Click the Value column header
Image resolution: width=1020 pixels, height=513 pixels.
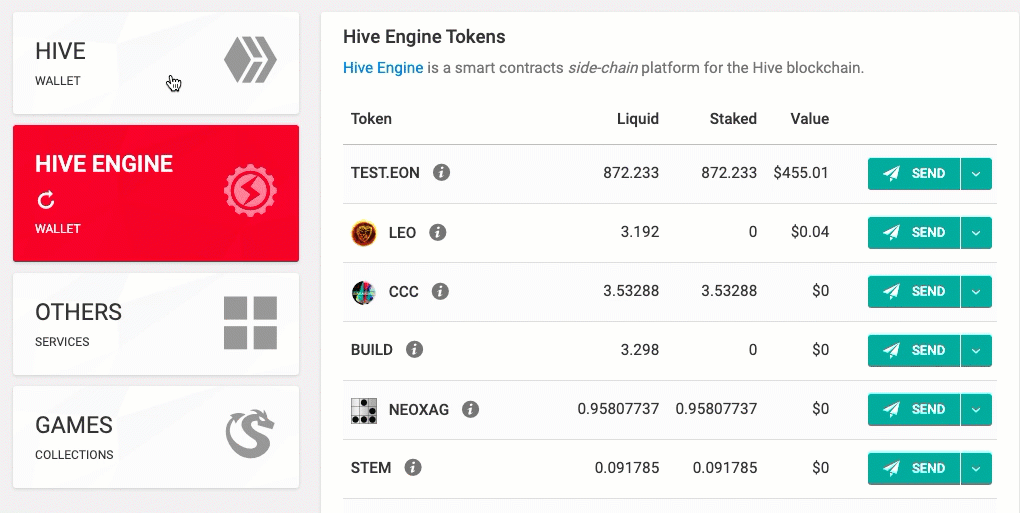pos(810,119)
